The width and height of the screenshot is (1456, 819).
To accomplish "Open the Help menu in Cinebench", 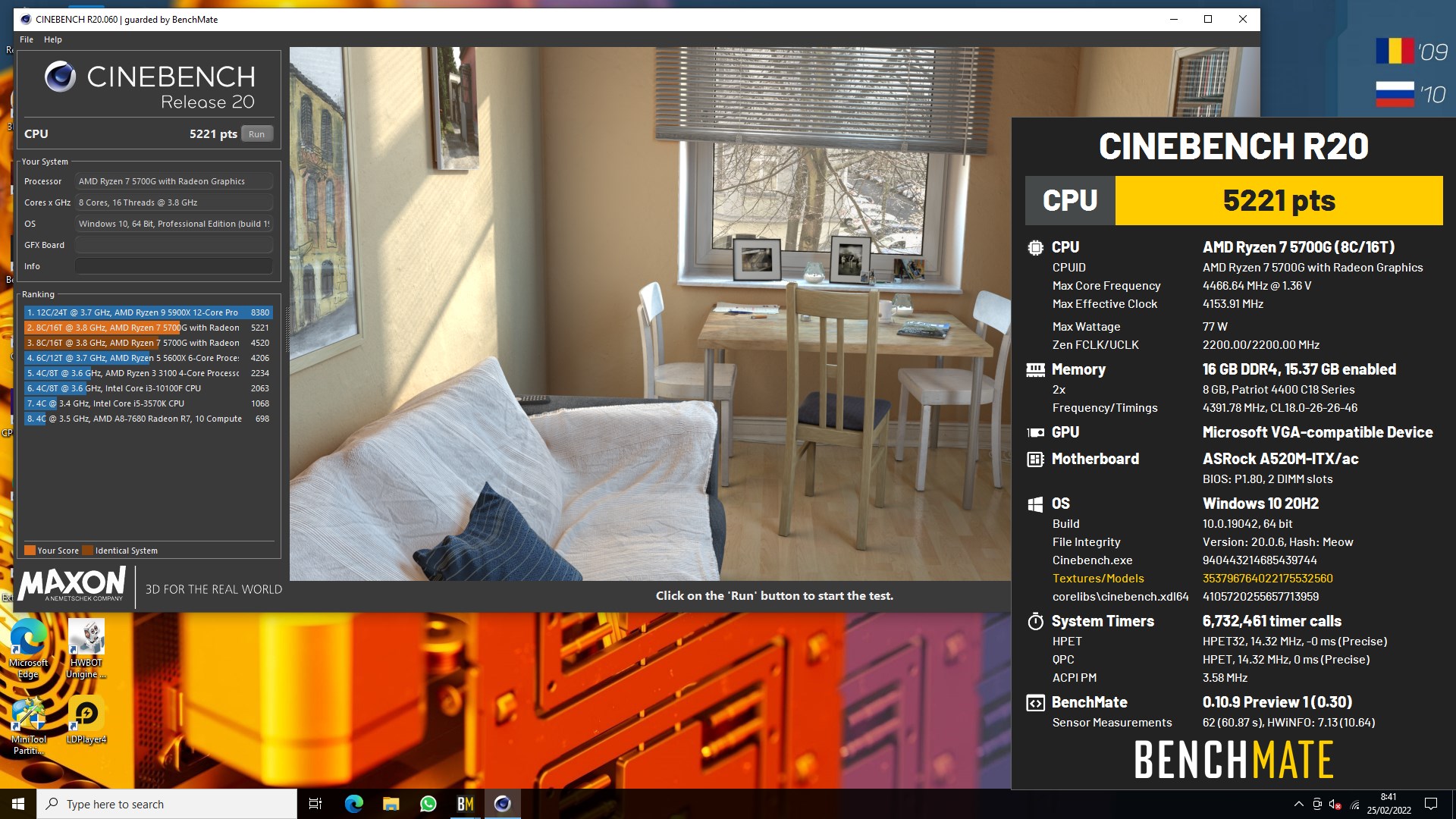I will [x=53, y=39].
